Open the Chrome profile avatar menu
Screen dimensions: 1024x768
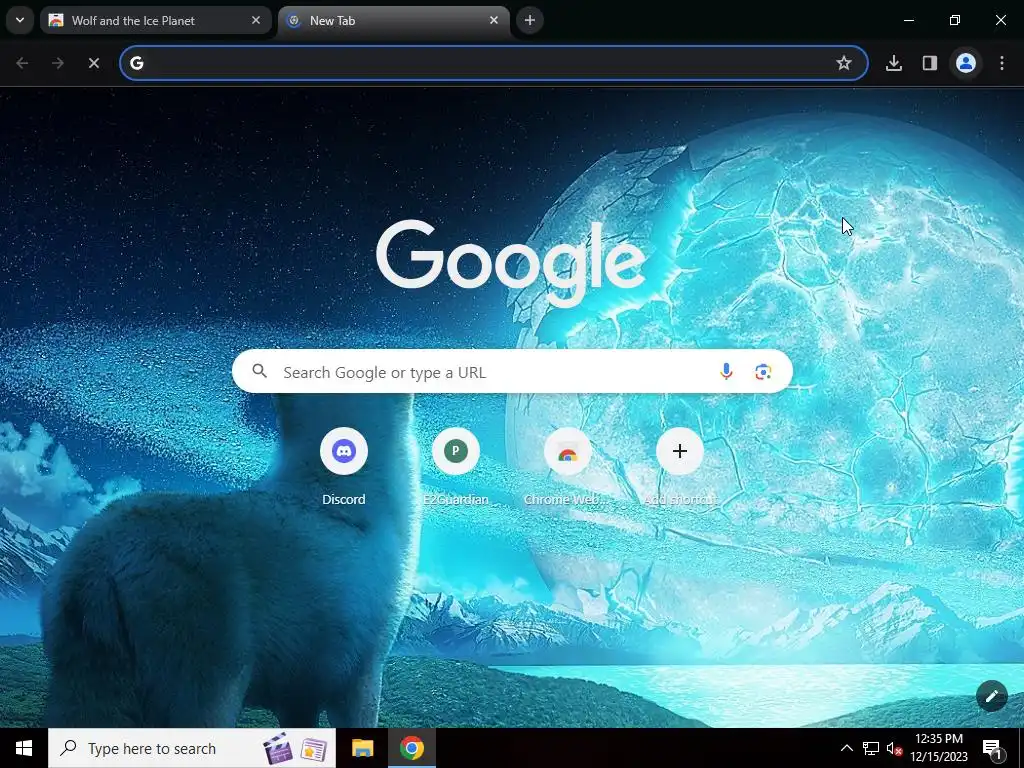pos(966,63)
